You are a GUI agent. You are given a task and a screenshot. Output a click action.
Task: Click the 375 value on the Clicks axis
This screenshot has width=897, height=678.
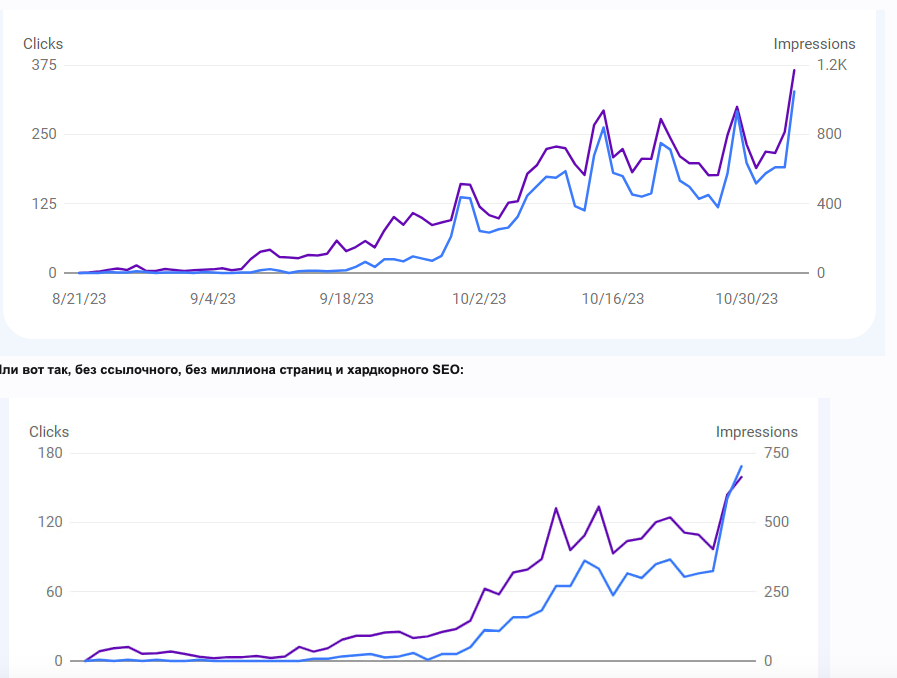pos(45,66)
